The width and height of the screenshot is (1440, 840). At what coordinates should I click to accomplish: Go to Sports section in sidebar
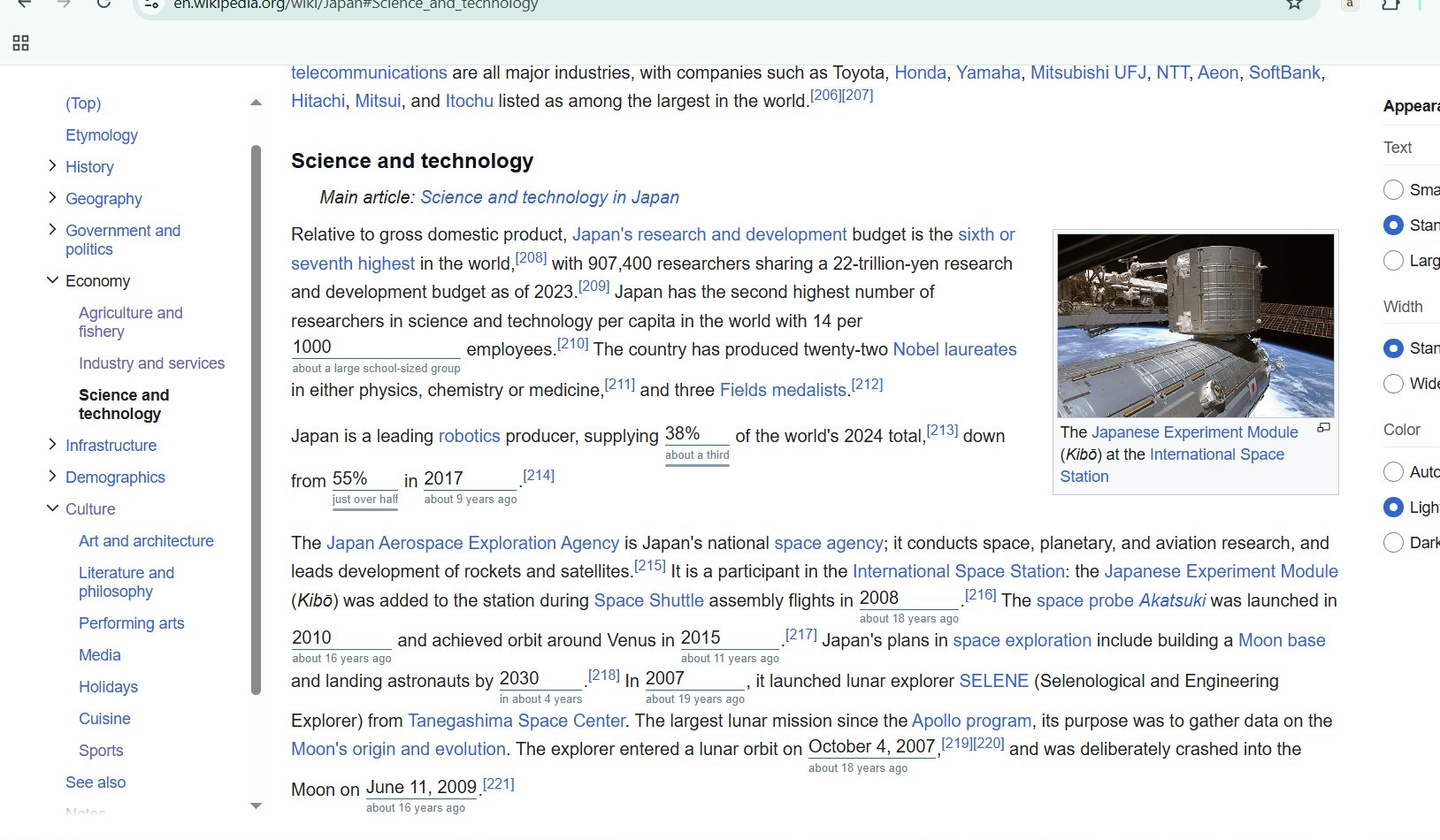click(x=101, y=751)
